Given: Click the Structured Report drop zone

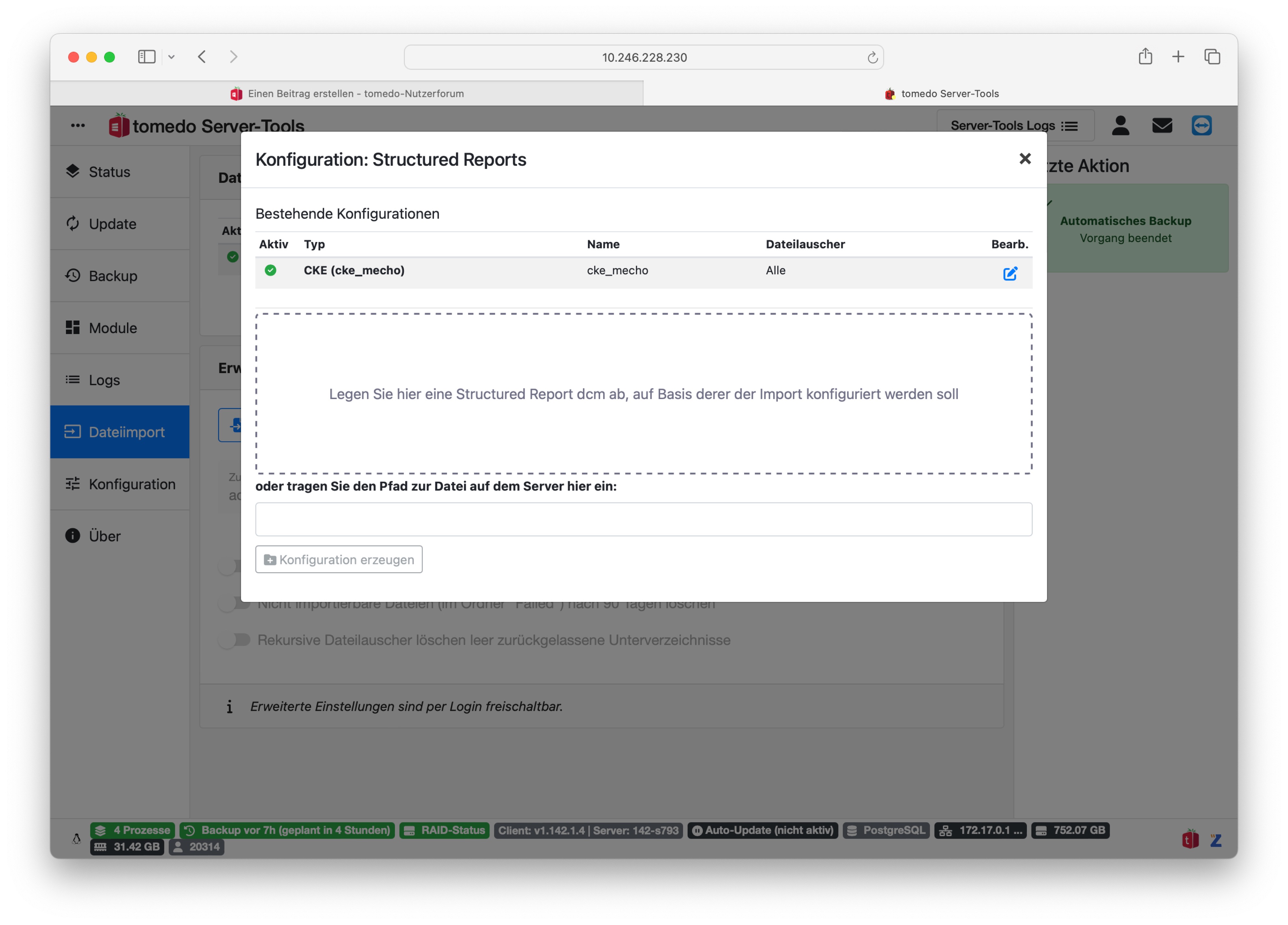Looking at the screenshot, I should click(643, 394).
